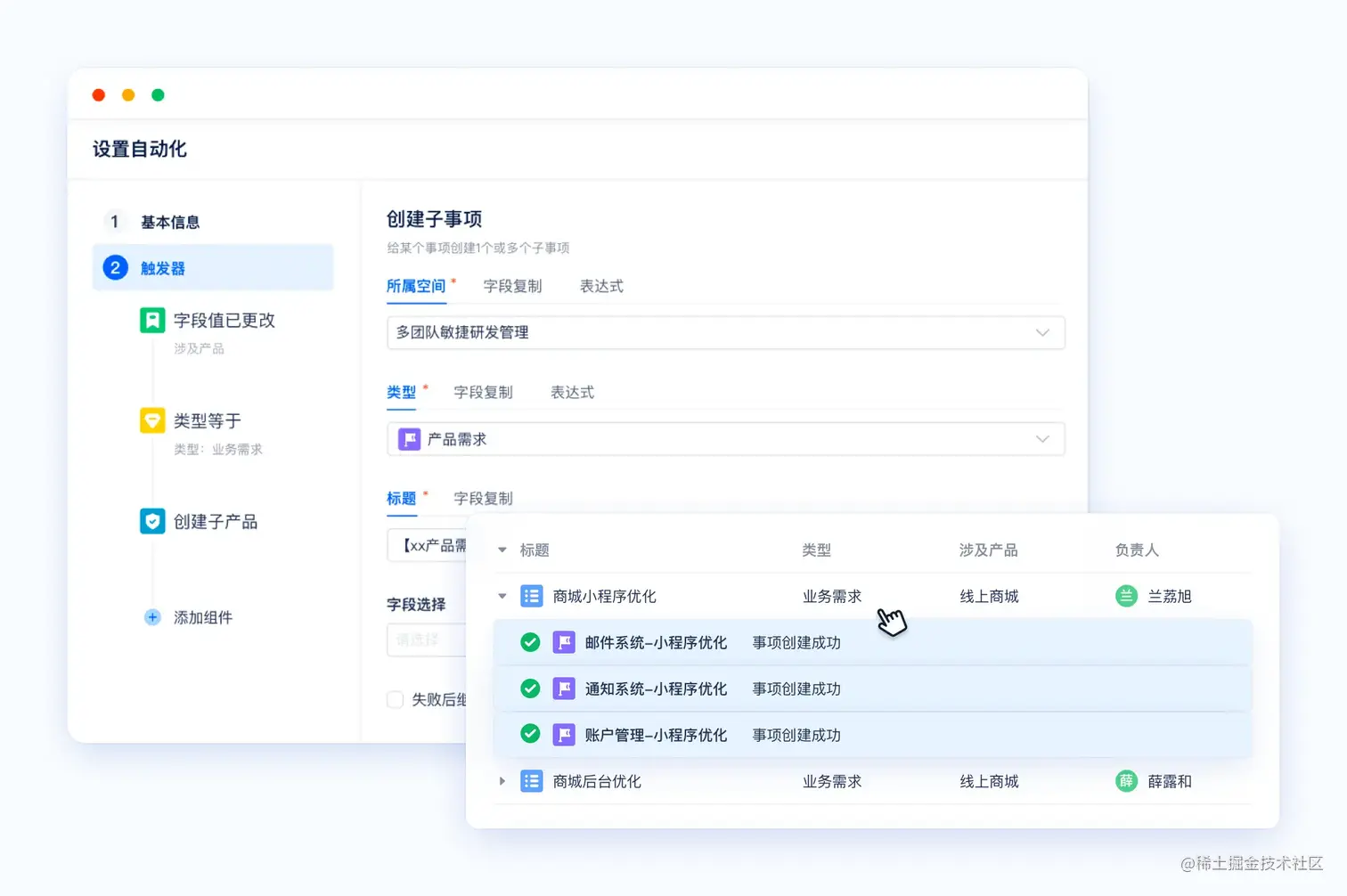Click the avatar of 兰荔旭
1347x896 pixels.
1126,596
